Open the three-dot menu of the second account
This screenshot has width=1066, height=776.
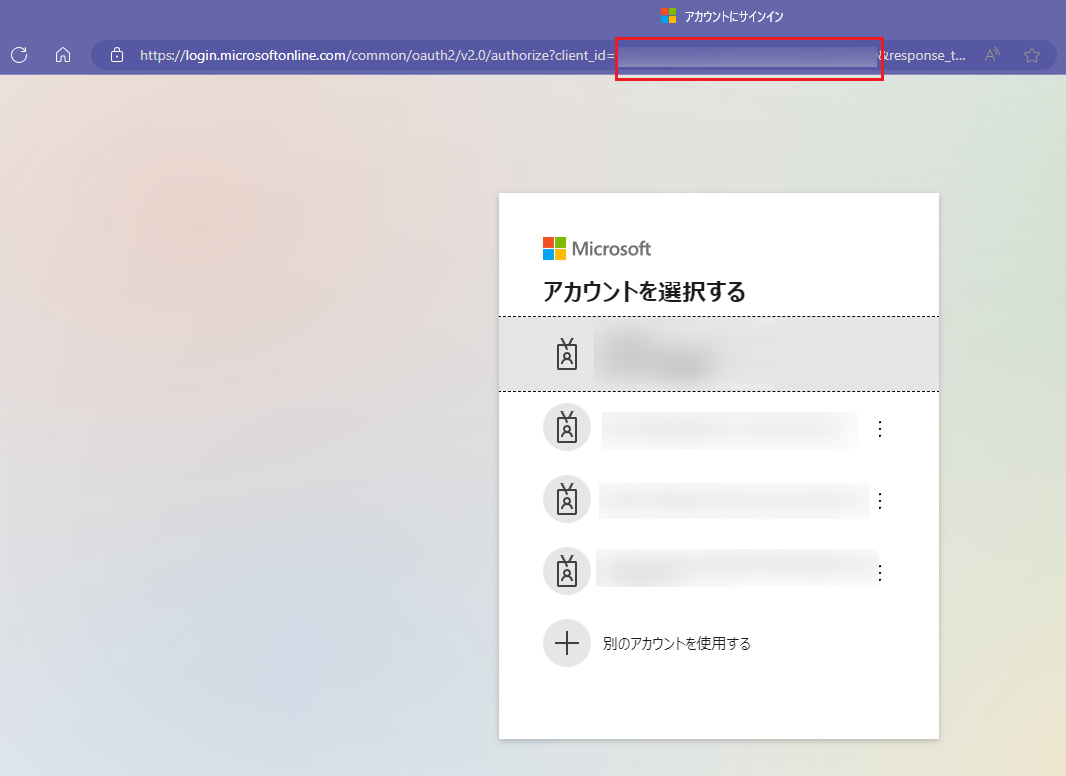880,428
